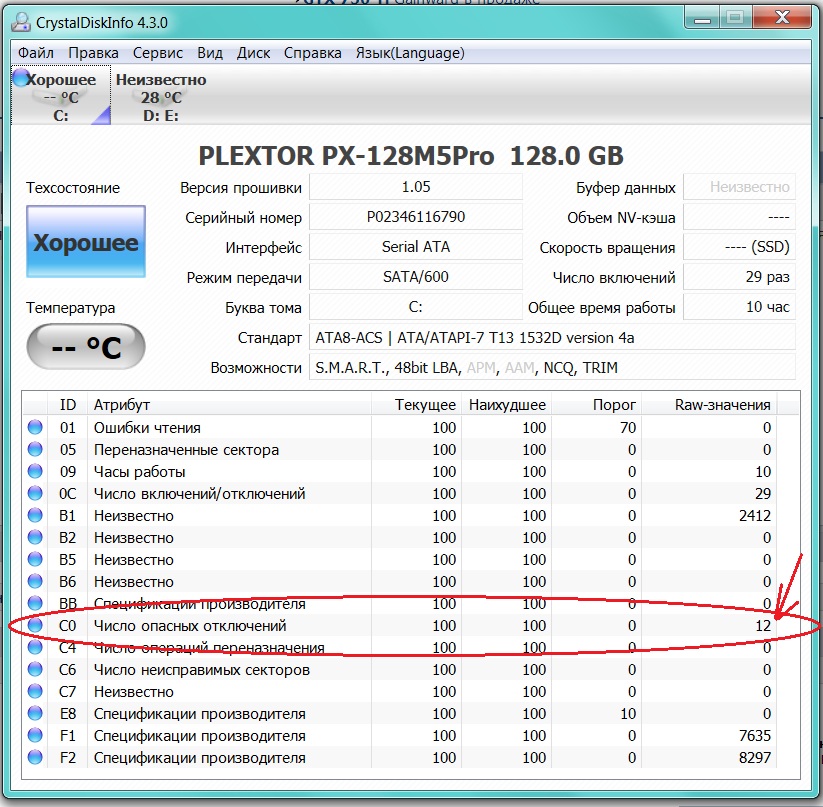This screenshot has height=807, width=823.
Task: Click status orb for attribute C6
Action: (35, 670)
